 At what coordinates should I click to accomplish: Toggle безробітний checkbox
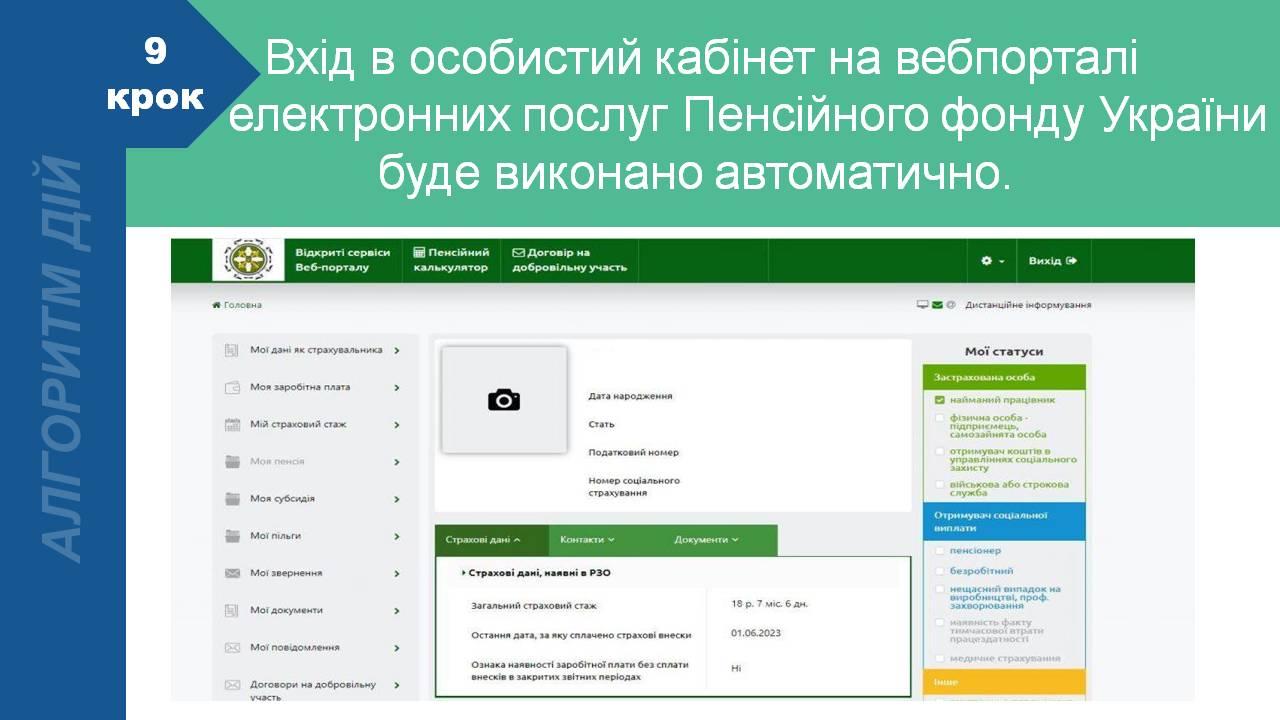click(x=940, y=570)
